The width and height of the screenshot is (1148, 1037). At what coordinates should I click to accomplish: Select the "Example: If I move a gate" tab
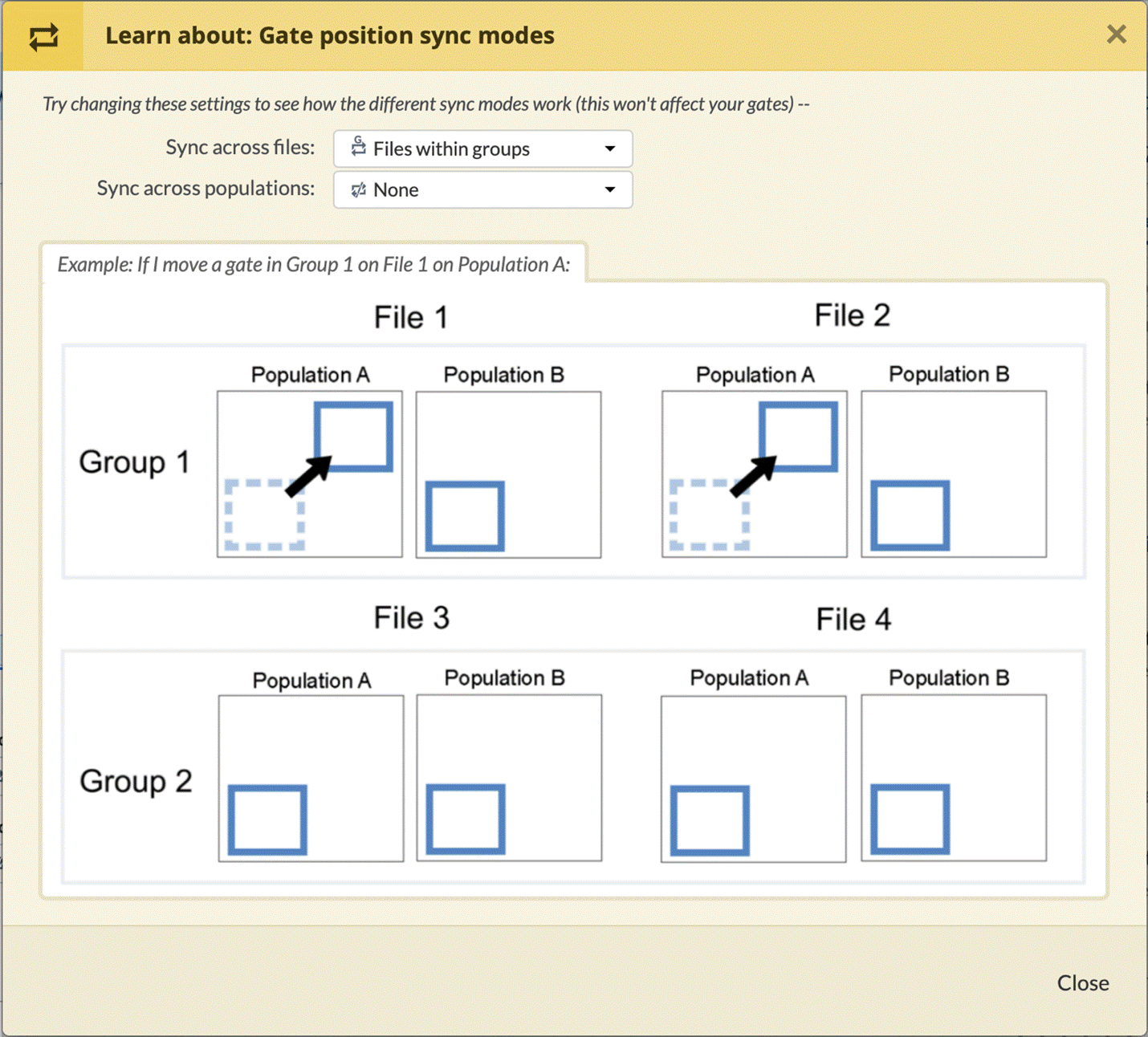point(313,264)
